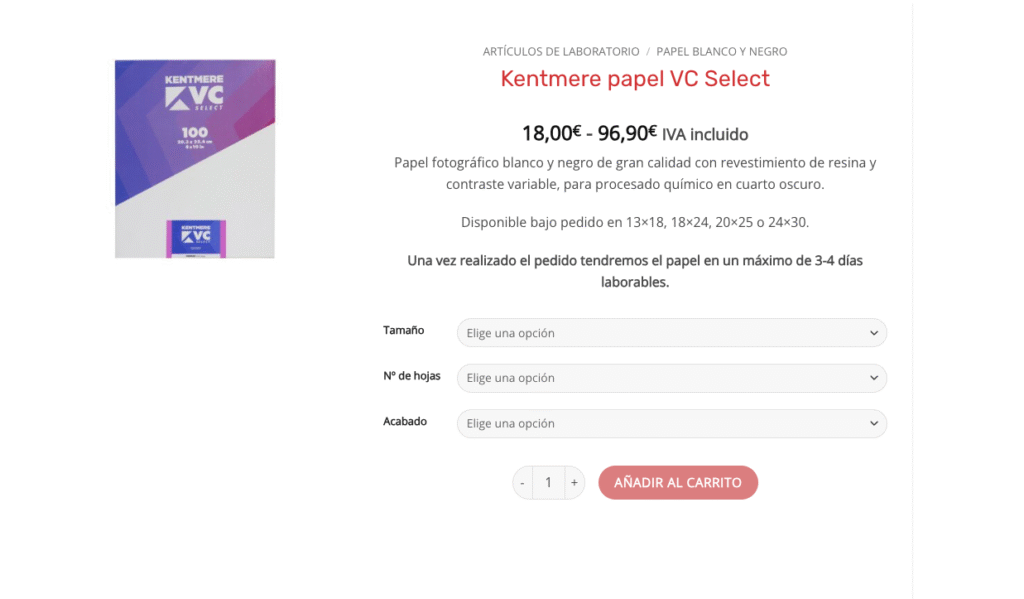The image size is (1024, 599).
Task: Focus the product quantity input field
Action: point(548,483)
